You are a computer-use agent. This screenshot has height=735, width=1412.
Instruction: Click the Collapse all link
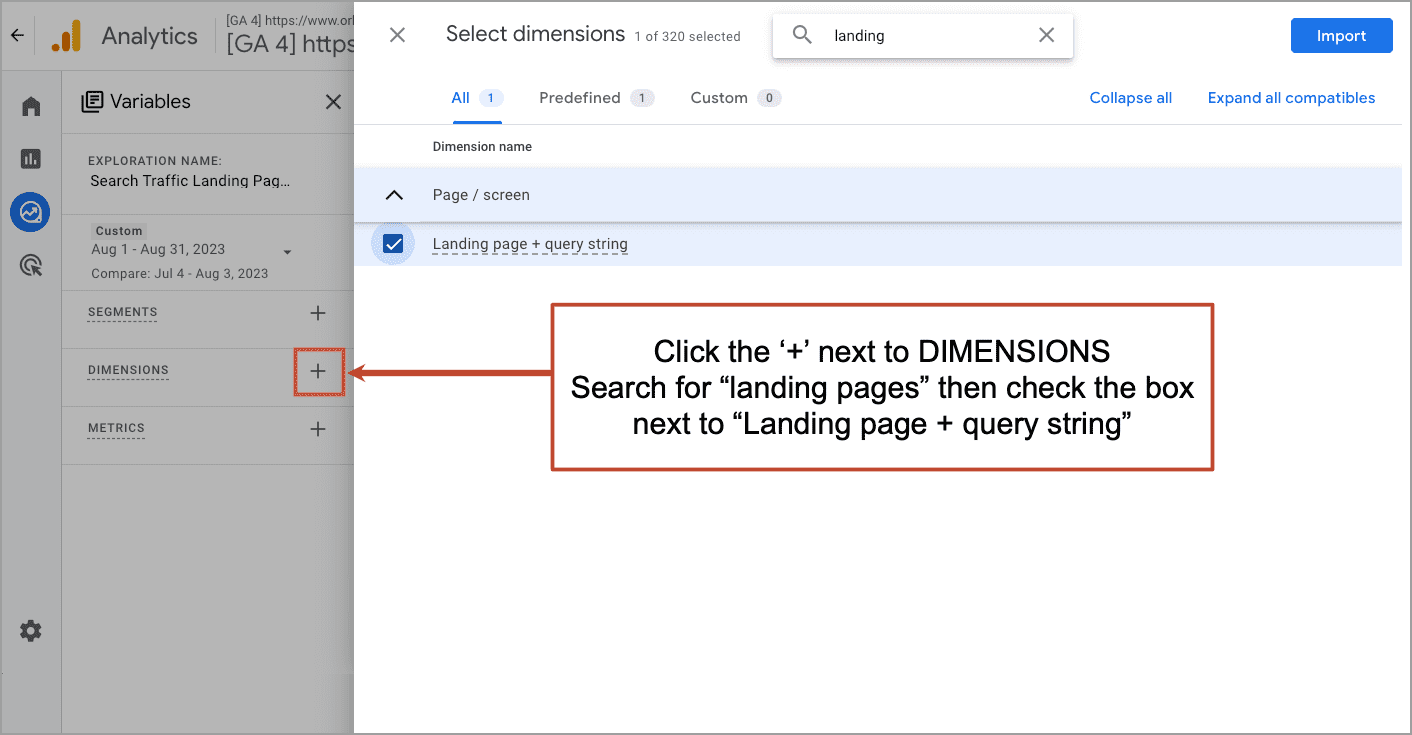click(x=1130, y=97)
